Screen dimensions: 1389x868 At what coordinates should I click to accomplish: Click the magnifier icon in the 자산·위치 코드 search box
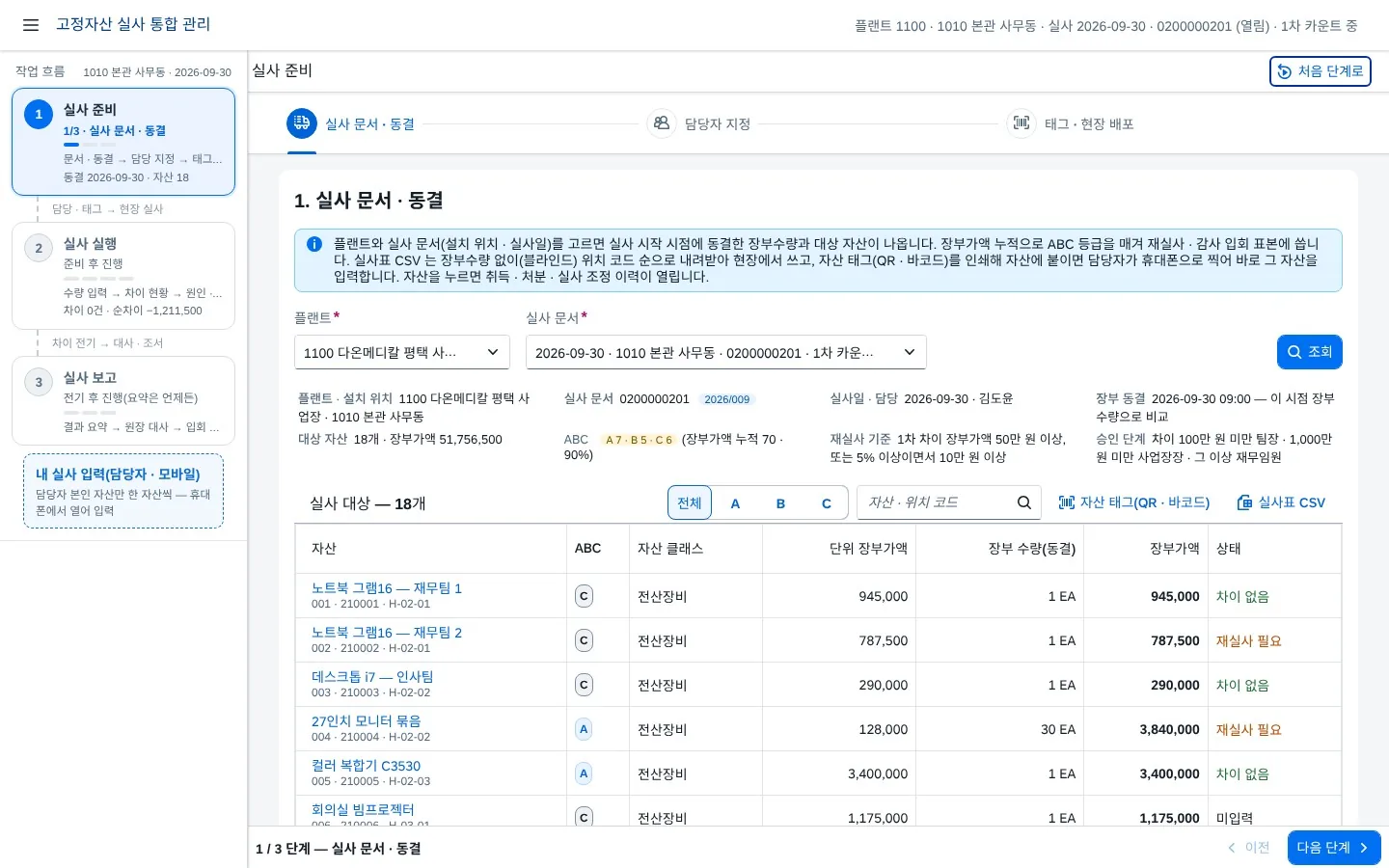(x=1024, y=502)
